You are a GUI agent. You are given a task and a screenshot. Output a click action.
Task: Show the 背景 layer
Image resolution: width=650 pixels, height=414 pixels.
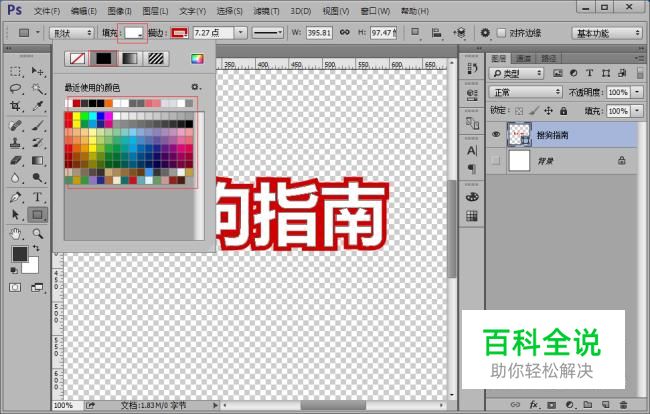[496, 160]
